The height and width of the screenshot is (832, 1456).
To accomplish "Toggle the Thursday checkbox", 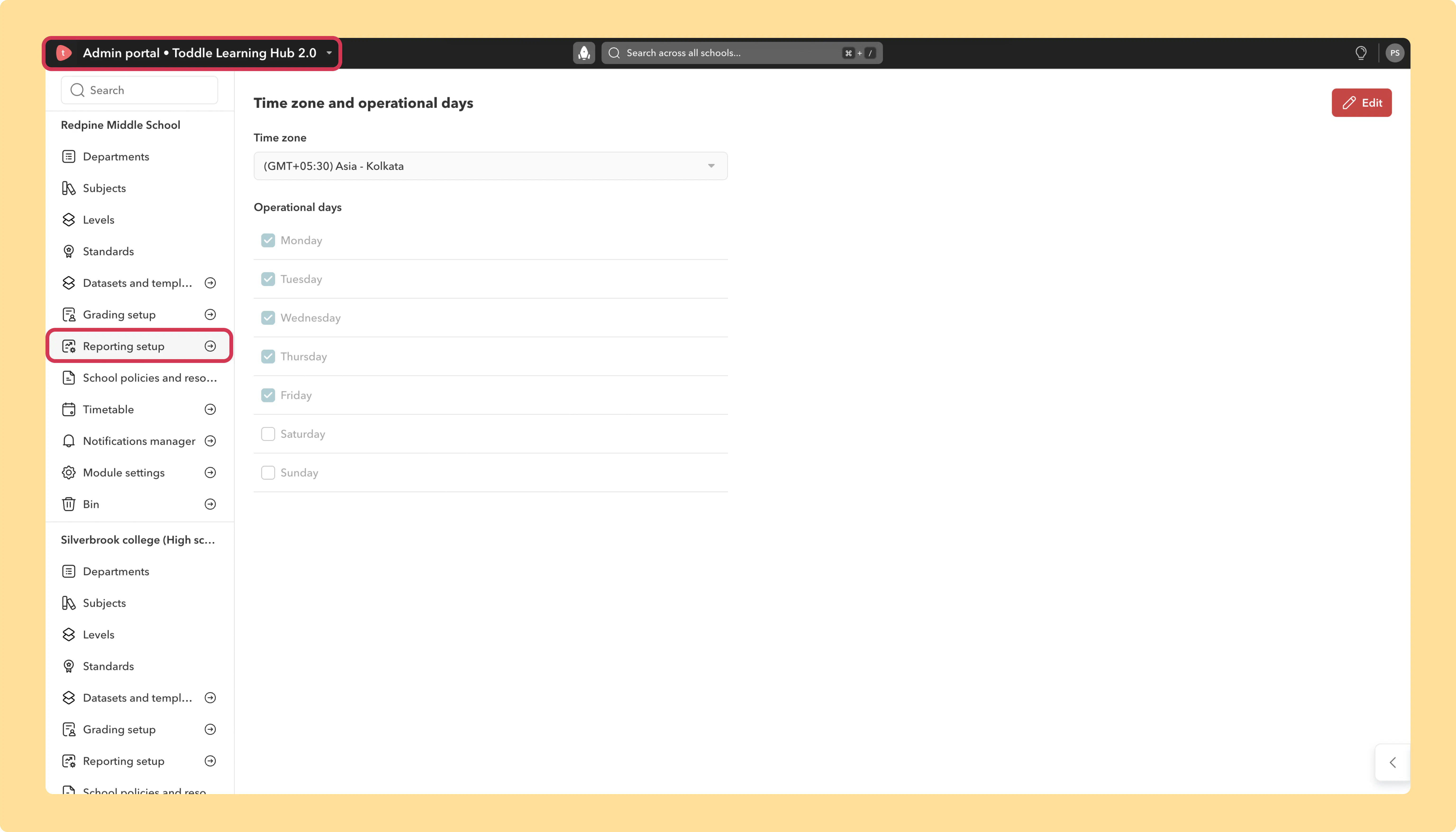I will pyautogui.click(x=268, y=357).
